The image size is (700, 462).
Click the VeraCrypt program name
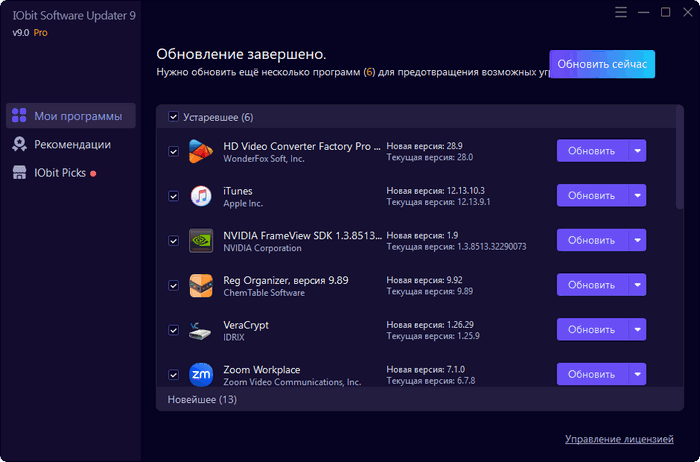tap(246, 325)
